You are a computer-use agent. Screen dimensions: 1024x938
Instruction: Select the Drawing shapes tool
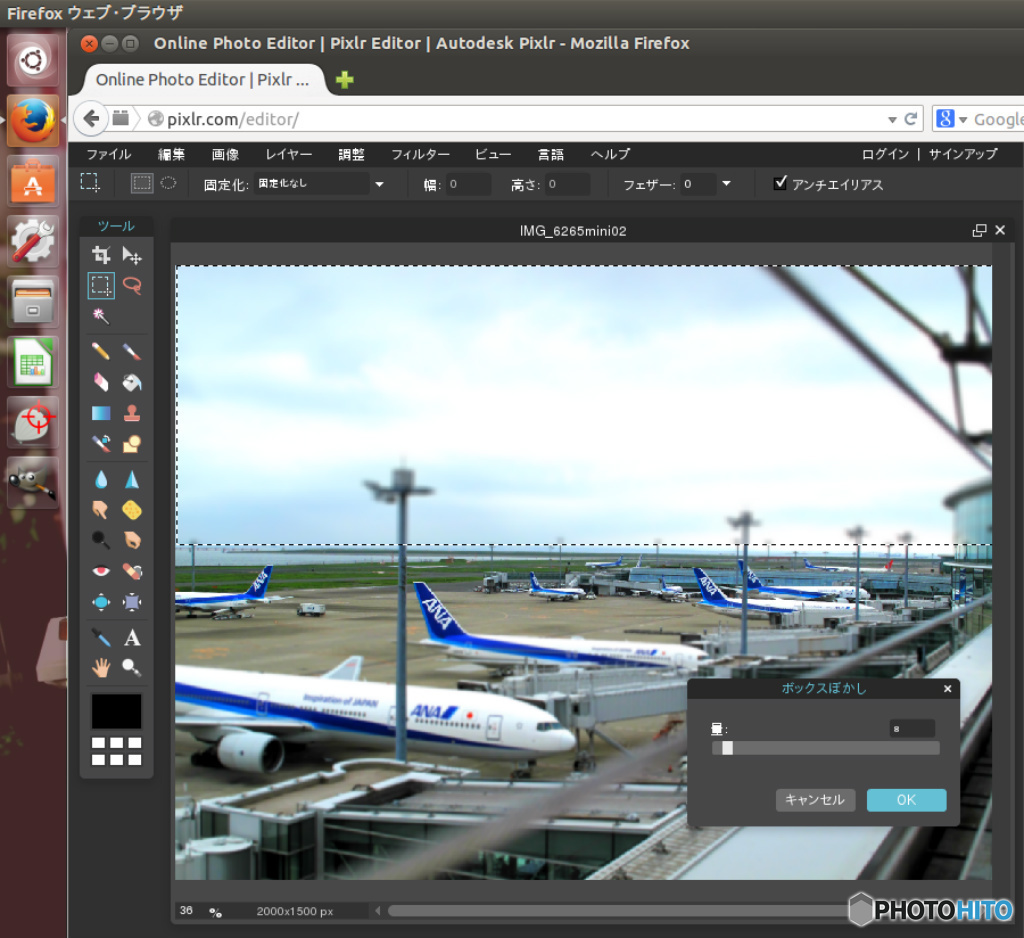[132, 444]
